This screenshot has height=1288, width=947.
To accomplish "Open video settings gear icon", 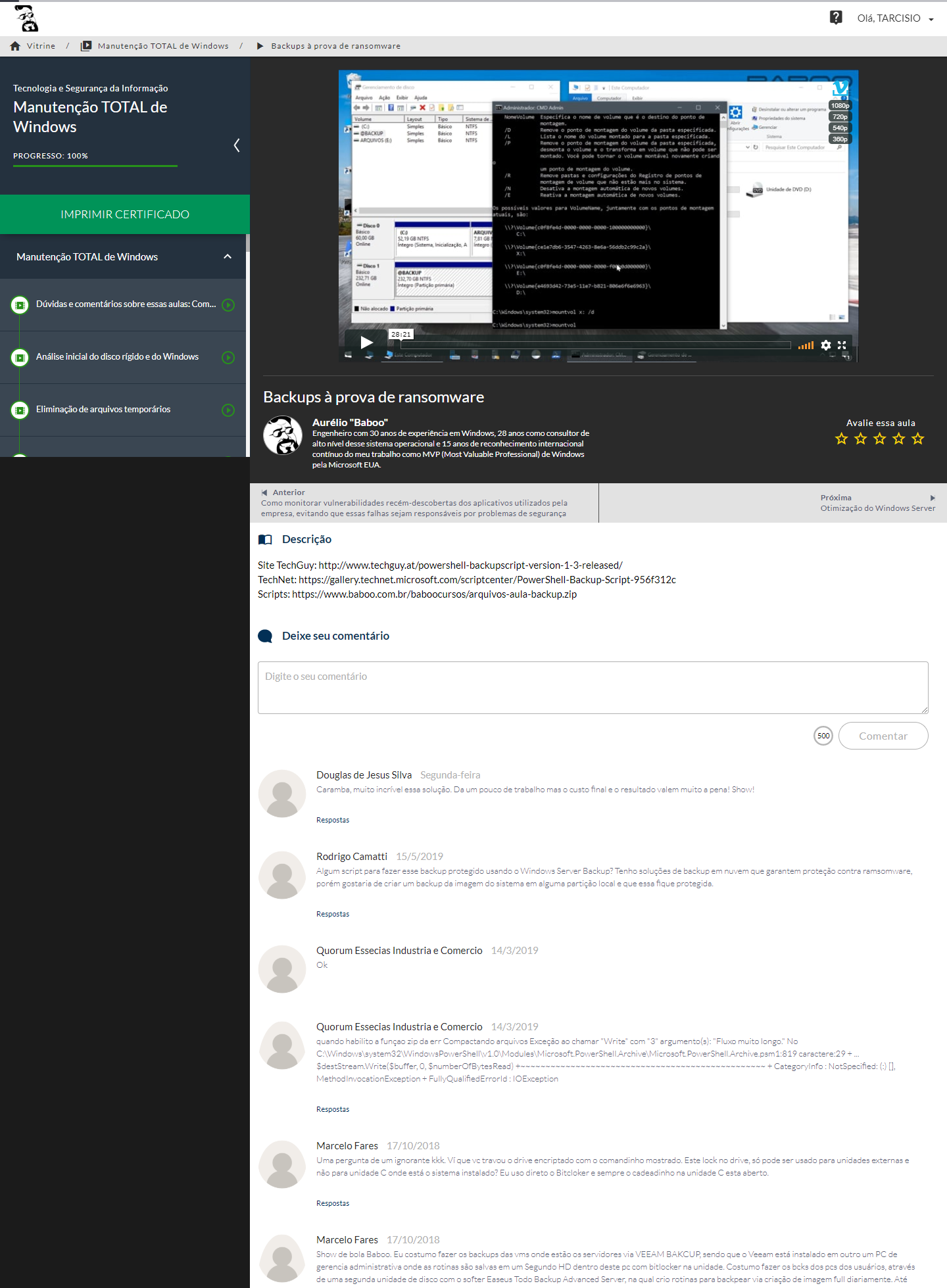I will click(826, 345).
